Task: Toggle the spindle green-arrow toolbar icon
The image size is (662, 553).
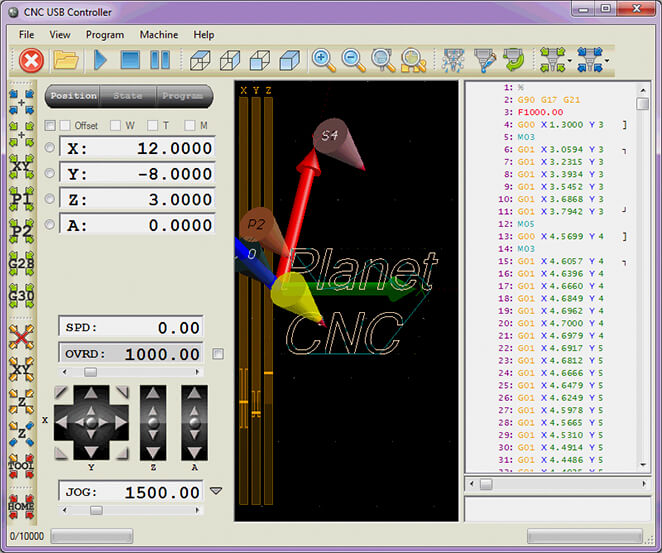Action: 514,60
